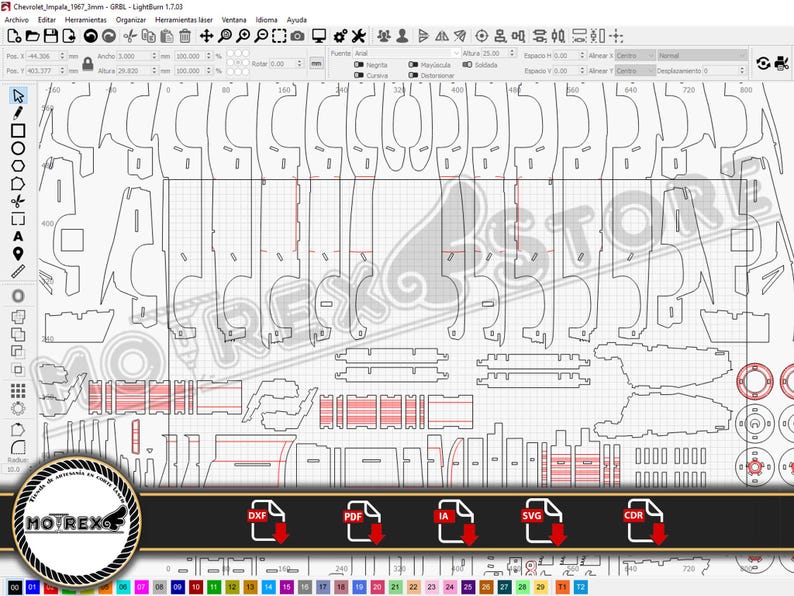Open the Herramientas láser menu

(184, 20)
